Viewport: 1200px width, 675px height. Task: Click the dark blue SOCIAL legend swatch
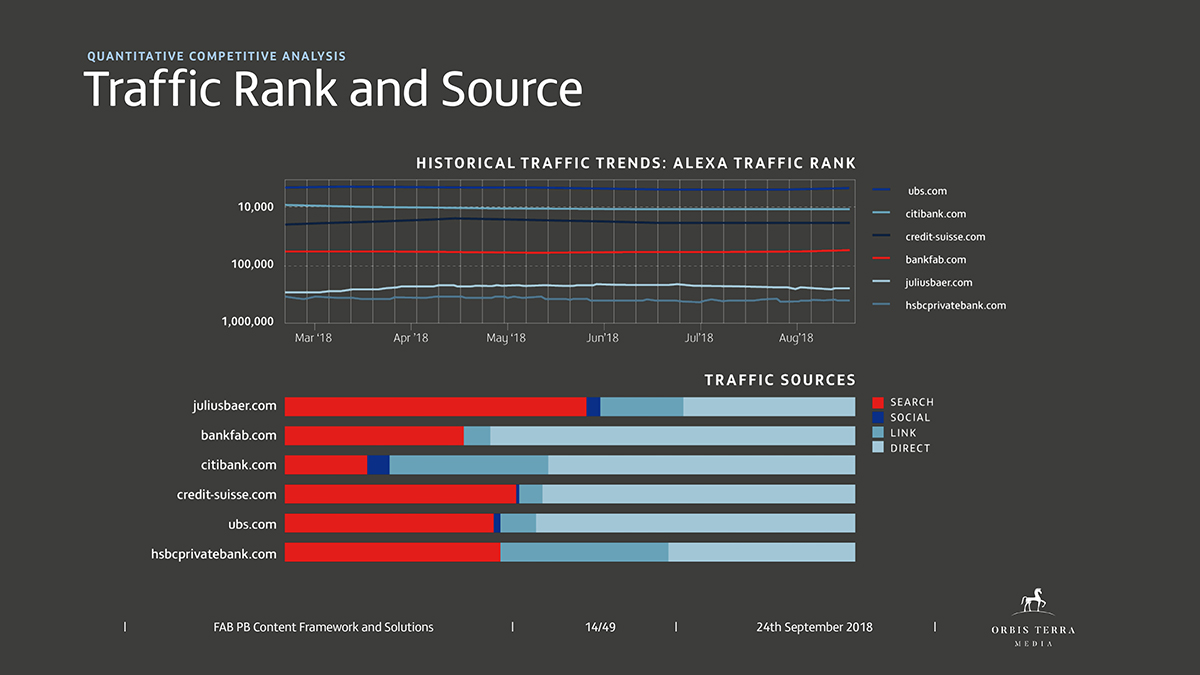(878, 418)
